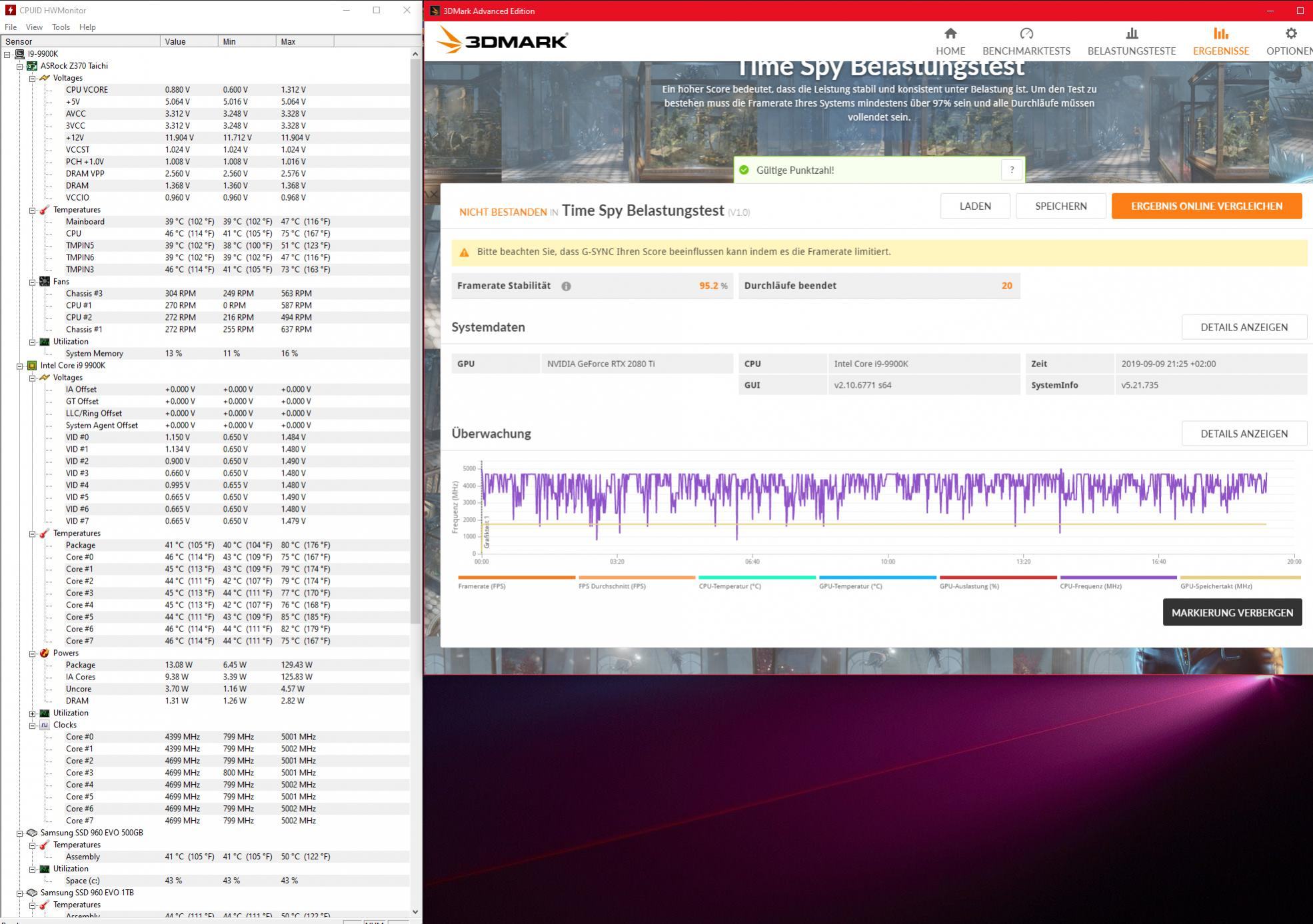The image size is (1313, 924).
Task: Open HWMonitor Help menu
Action: point(87,27)
